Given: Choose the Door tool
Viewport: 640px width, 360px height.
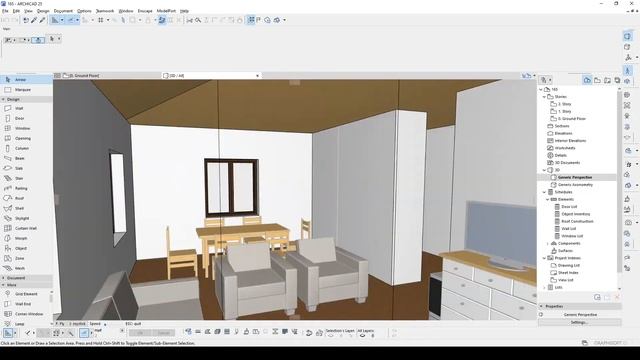Looking at the screenshot, I should 26,118.
